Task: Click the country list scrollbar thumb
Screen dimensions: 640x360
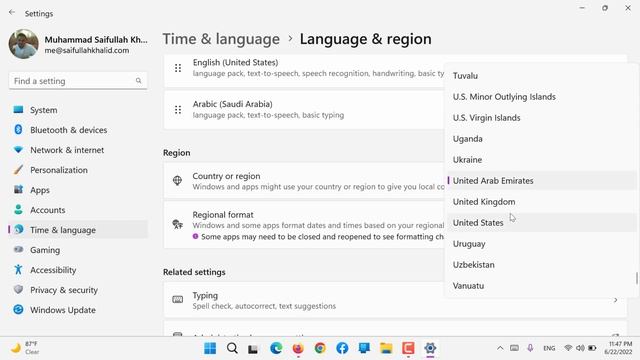Action: click(636, 278)
